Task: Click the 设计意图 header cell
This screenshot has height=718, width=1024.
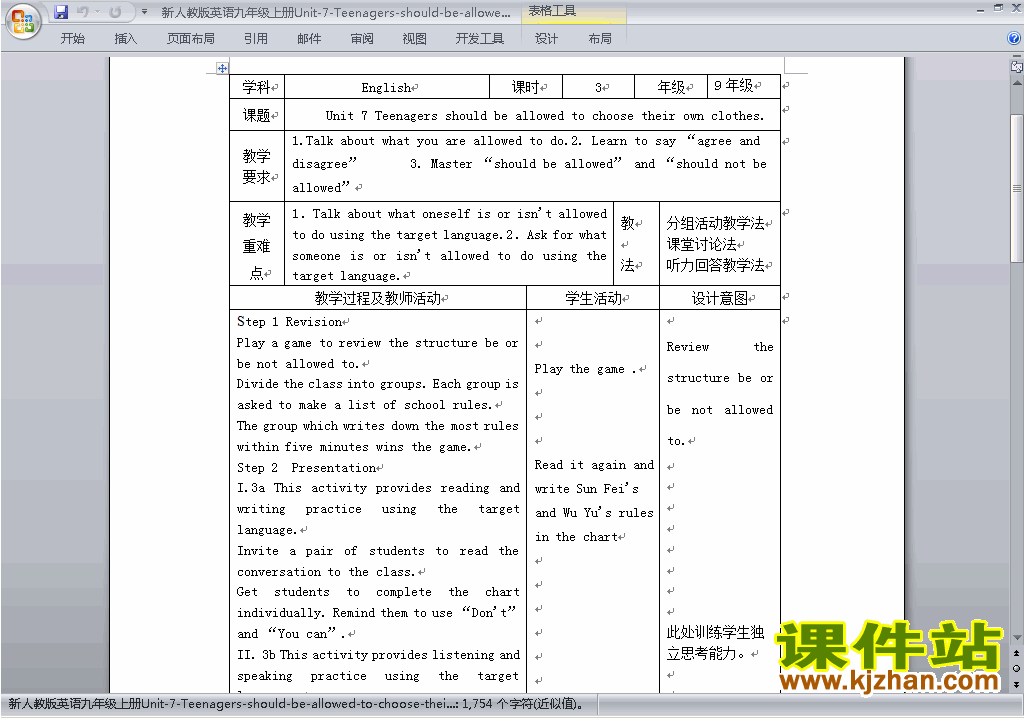Action: point(720,299)
